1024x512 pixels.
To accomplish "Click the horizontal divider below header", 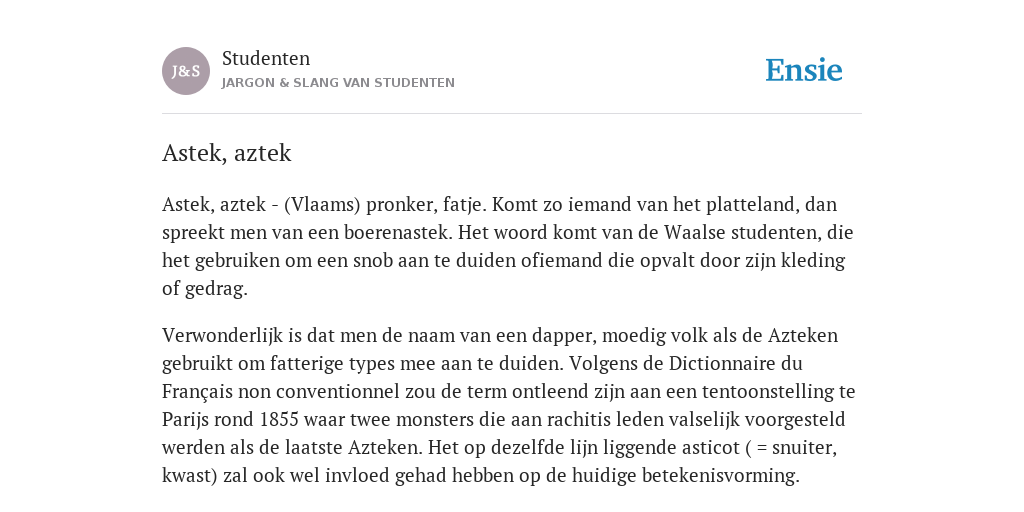I will (x=512, y=114).
